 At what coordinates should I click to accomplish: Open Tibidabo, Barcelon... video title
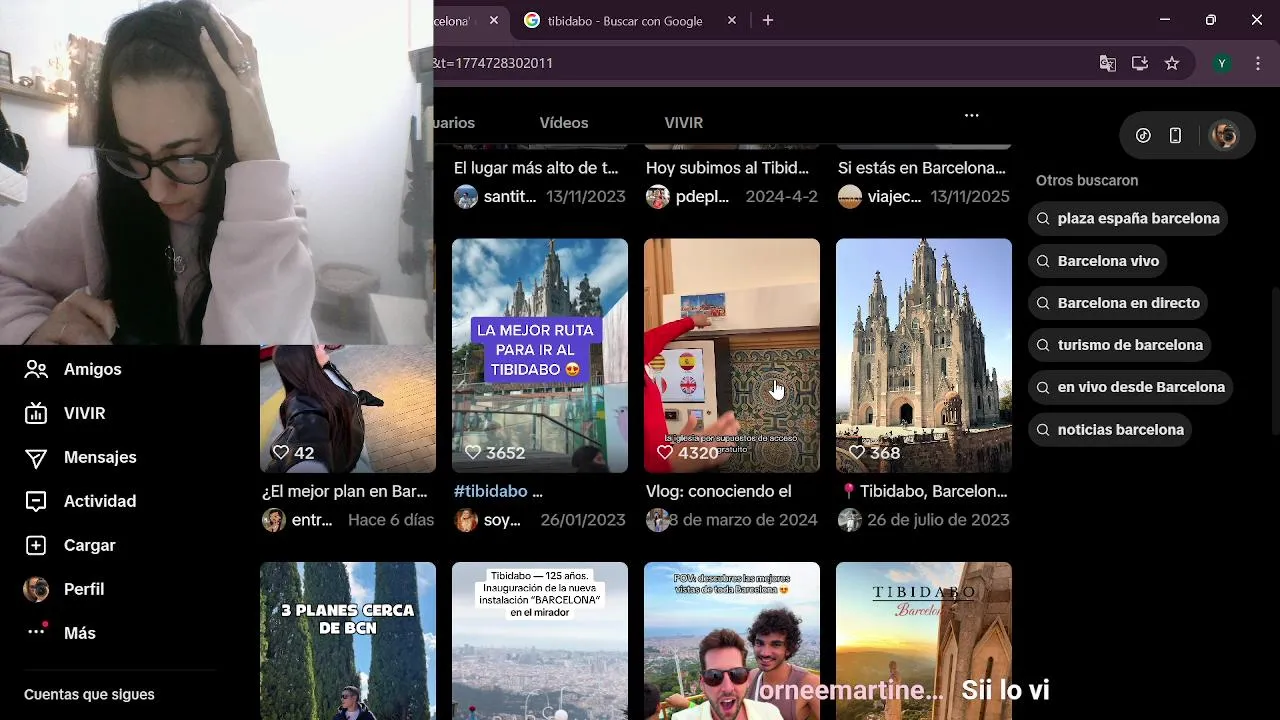924,491
